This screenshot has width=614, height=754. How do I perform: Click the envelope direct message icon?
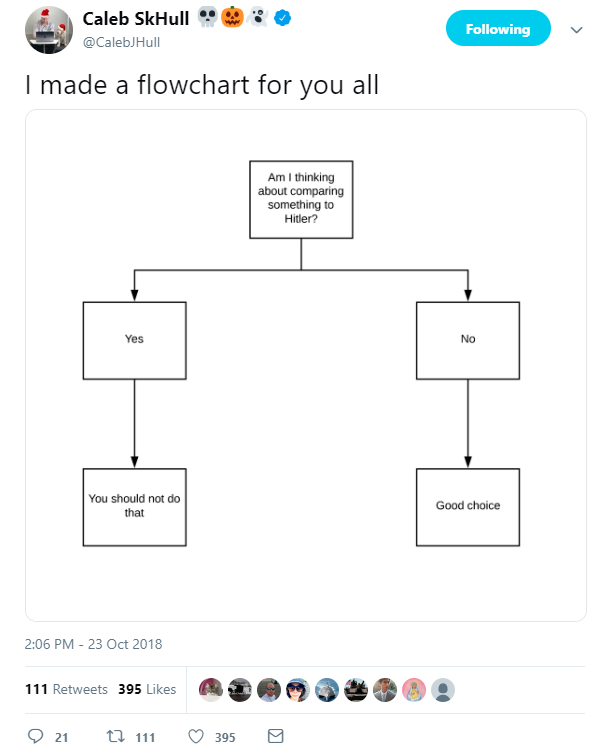(276, 736)
